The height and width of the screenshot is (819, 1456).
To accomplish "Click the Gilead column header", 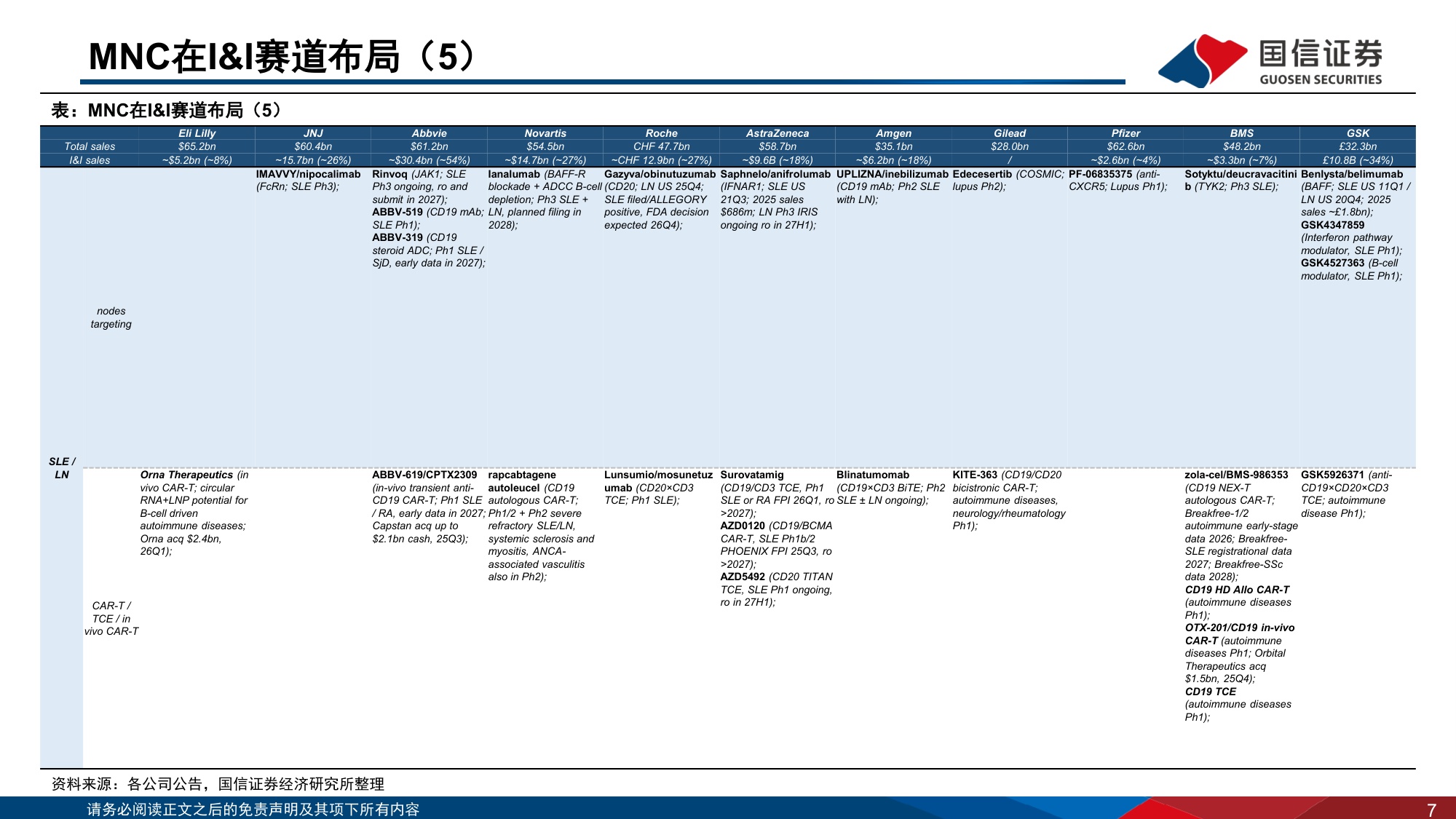I will click(x=1010, y=133).
